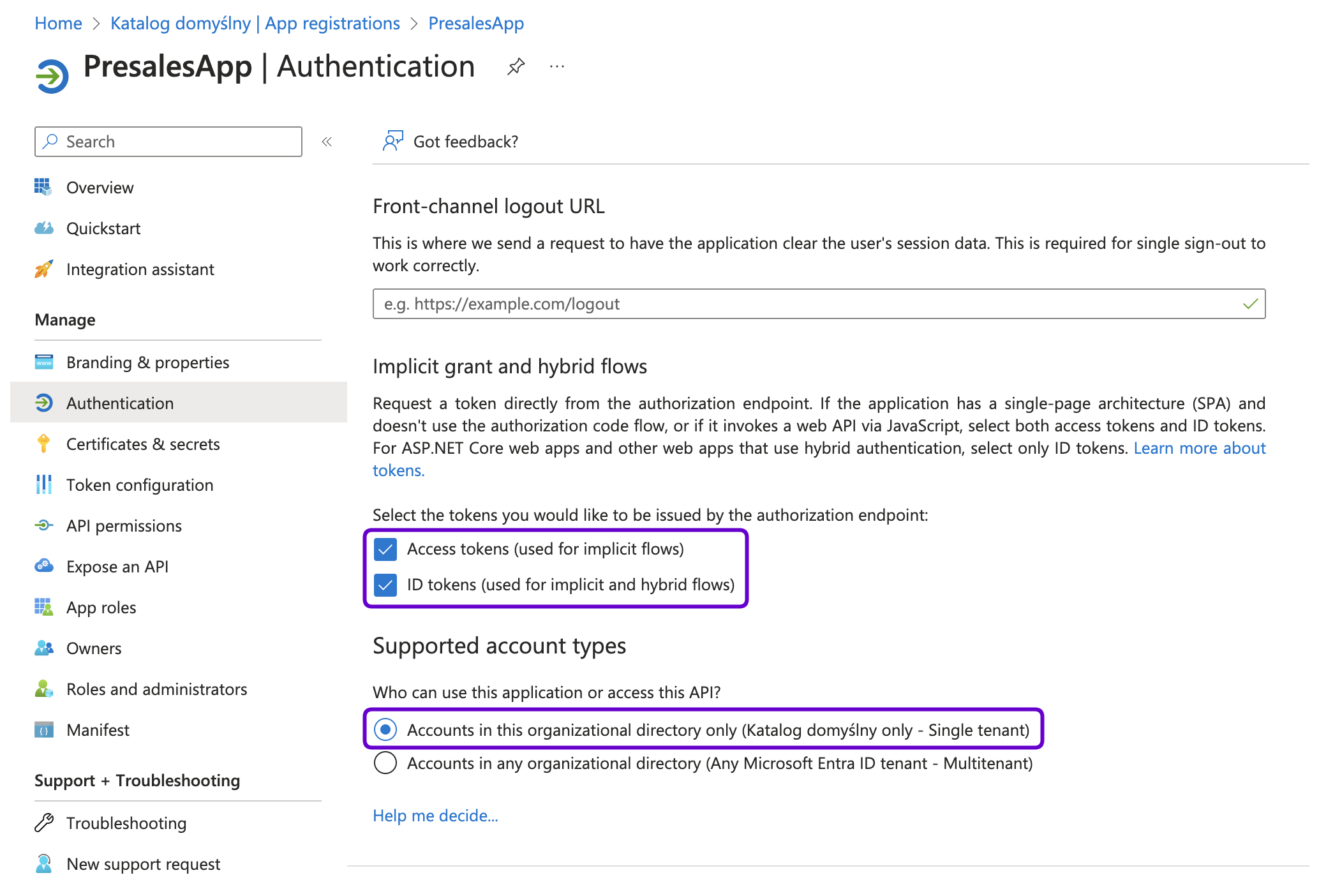The image size is (1319, 896).
Task: Click the Help me decide link
Action: (435, 815)
